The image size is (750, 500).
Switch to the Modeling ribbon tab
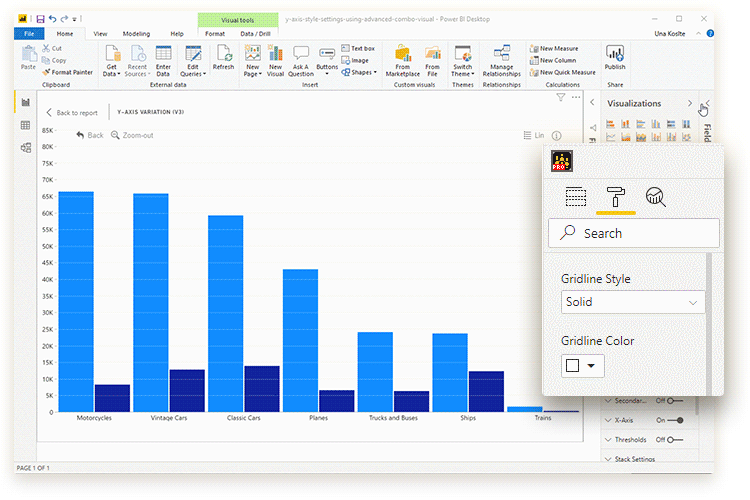click(136, 33)
